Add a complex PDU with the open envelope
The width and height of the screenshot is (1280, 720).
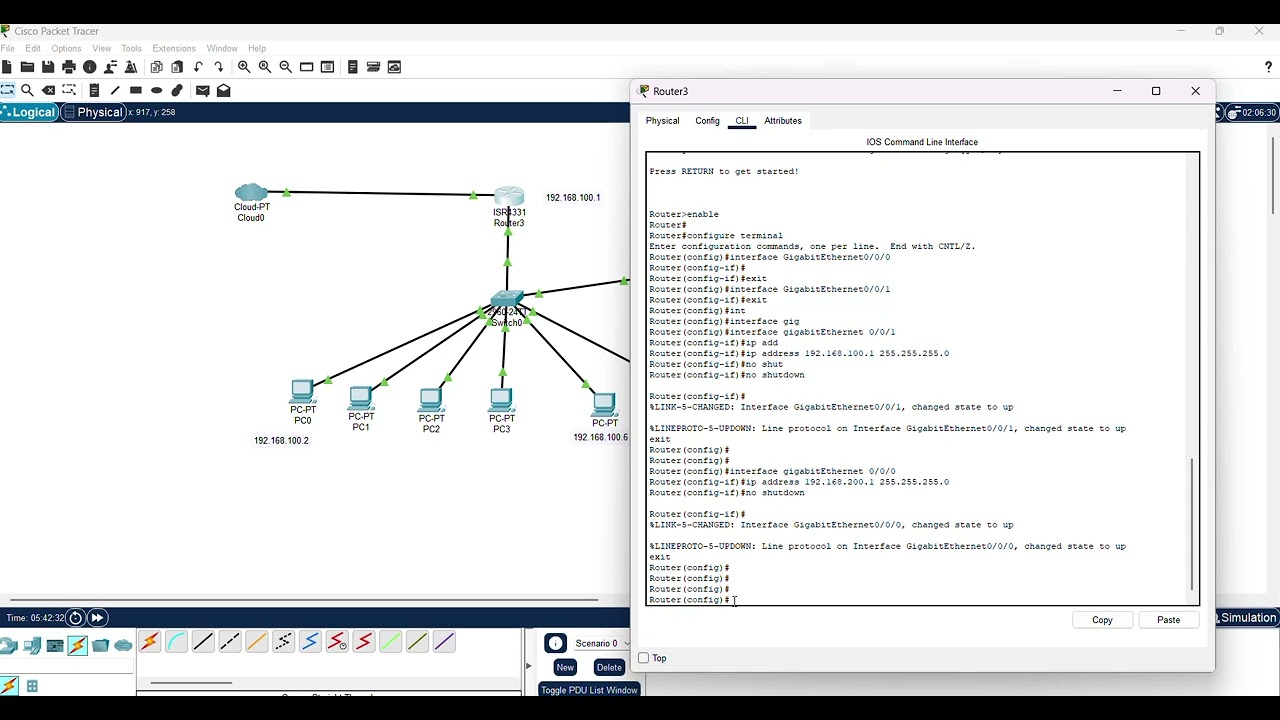[224, 90]
